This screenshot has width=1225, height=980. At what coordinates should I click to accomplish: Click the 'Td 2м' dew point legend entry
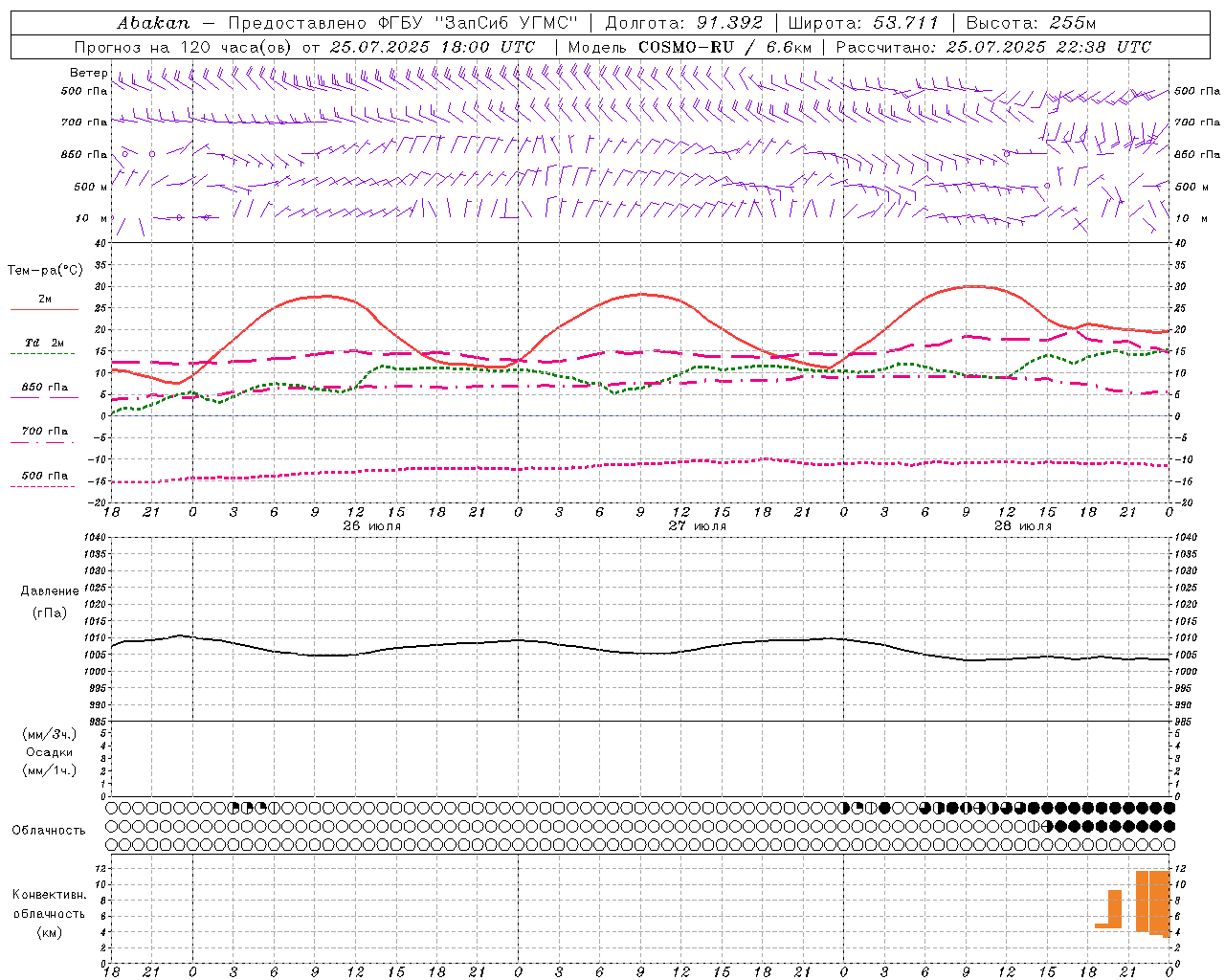click(44, 343)
